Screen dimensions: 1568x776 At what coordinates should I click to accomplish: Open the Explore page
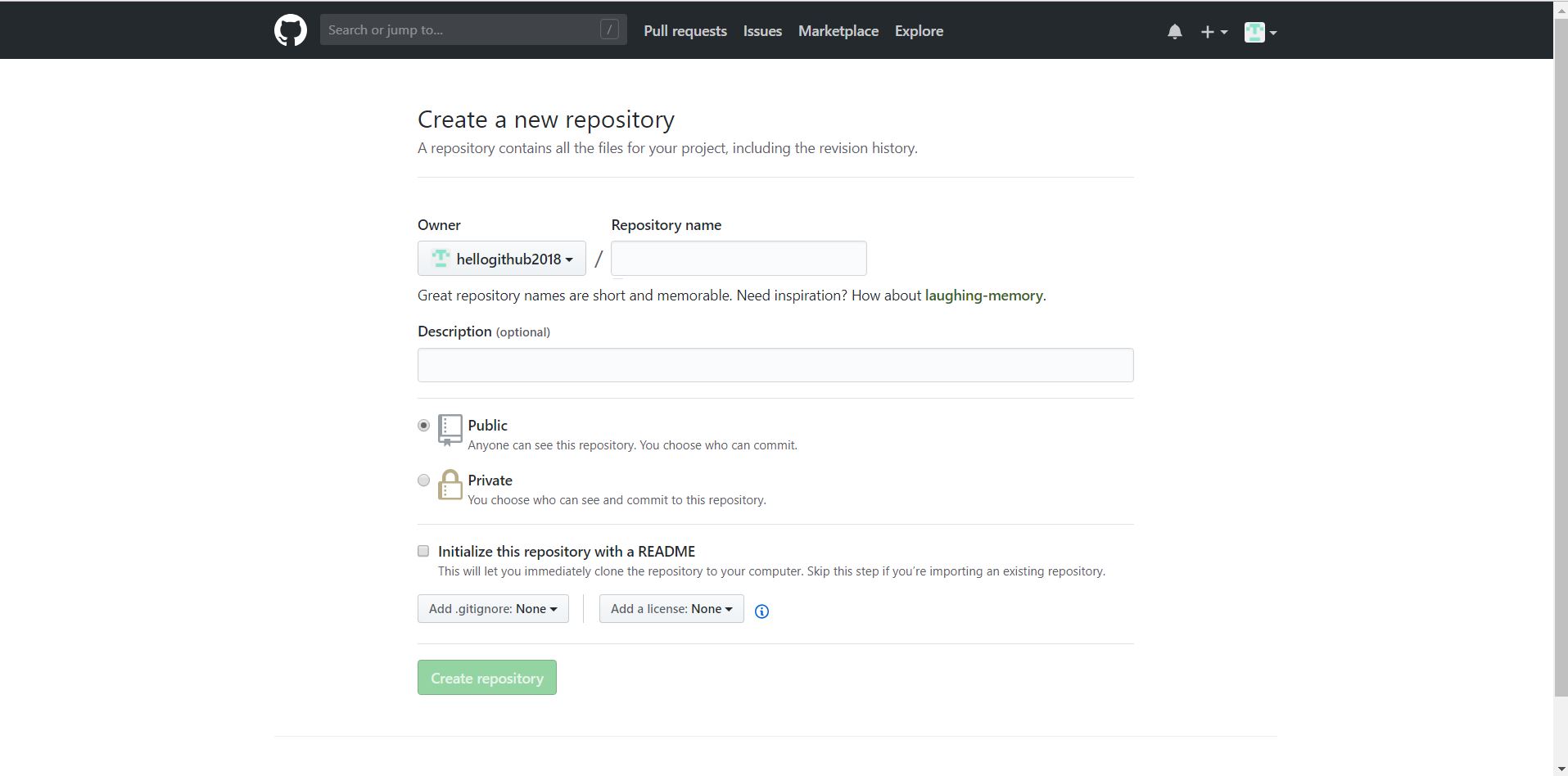click(919, 31)
